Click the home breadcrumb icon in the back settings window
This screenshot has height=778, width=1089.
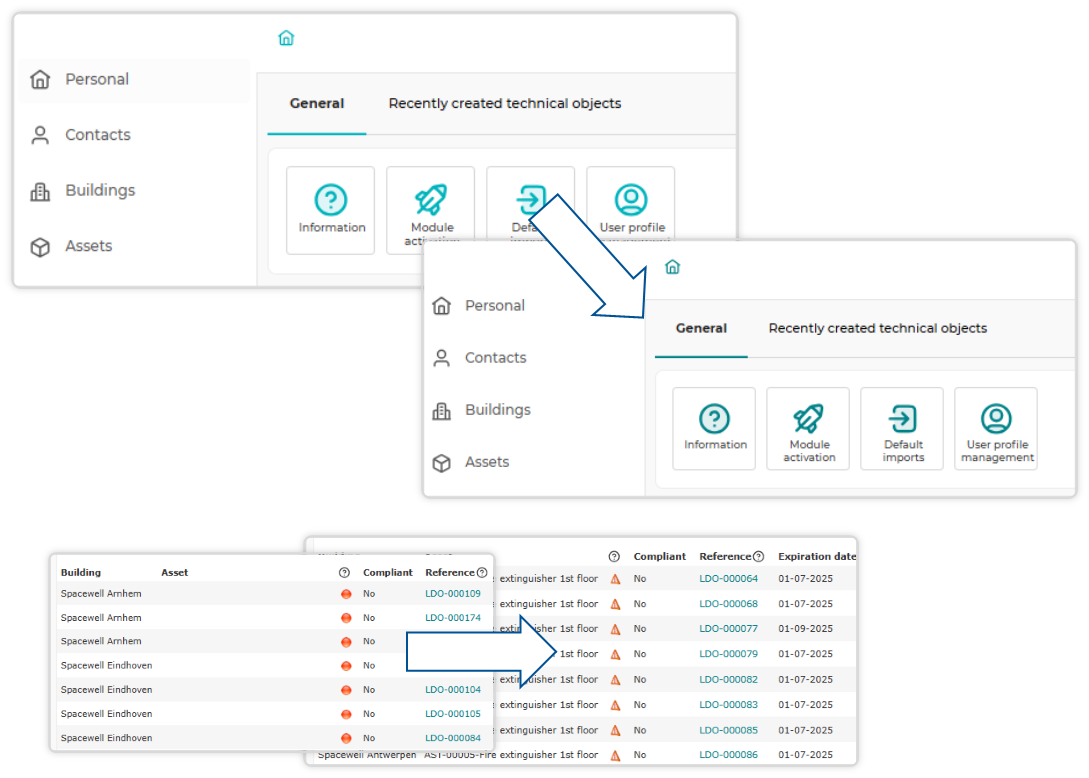286,38
